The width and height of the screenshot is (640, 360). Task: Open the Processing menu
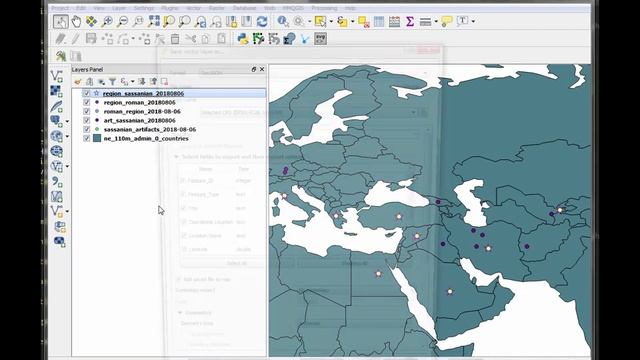(x=324, y=8)
